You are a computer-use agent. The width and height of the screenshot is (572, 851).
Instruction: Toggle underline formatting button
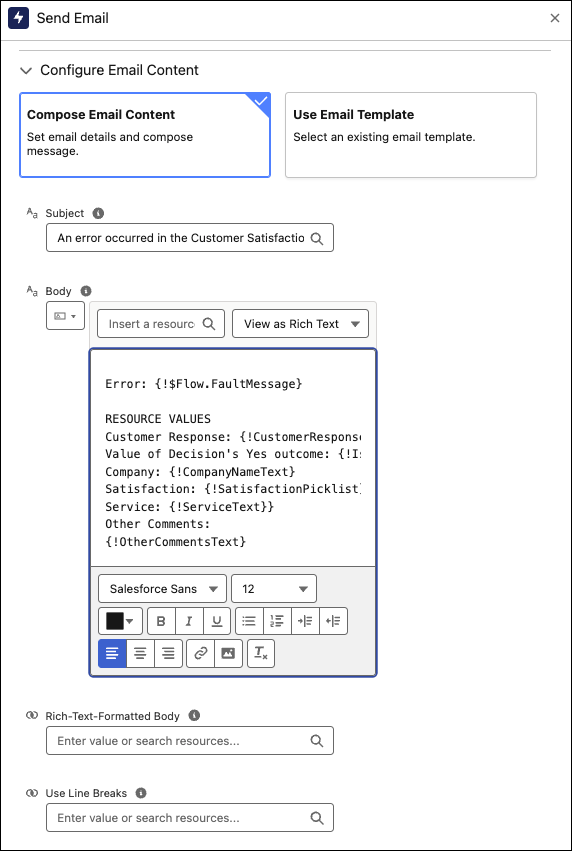point(217,621)
